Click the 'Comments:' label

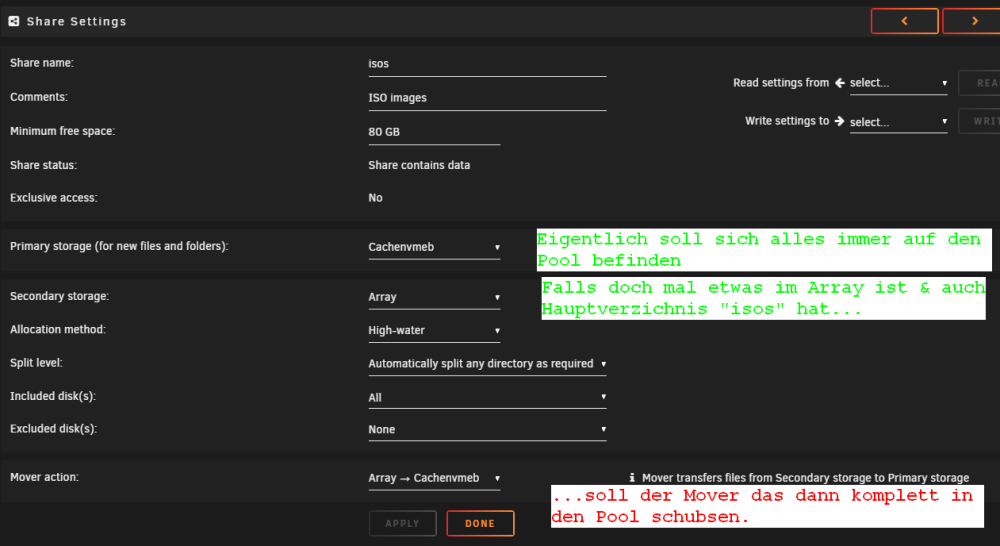[x=39, y=97]
